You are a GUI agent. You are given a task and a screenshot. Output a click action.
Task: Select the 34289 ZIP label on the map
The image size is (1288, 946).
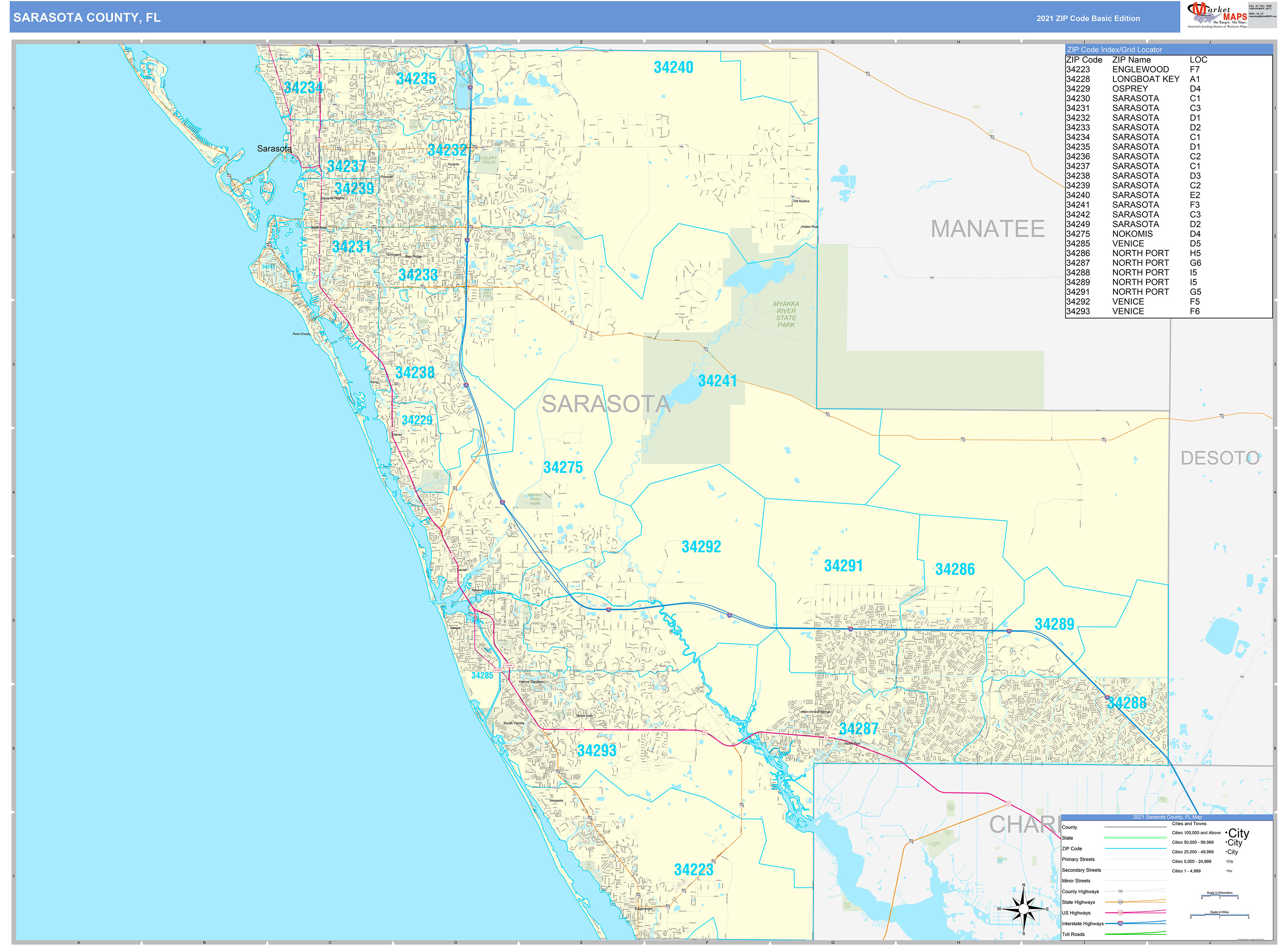point(1054,624)
